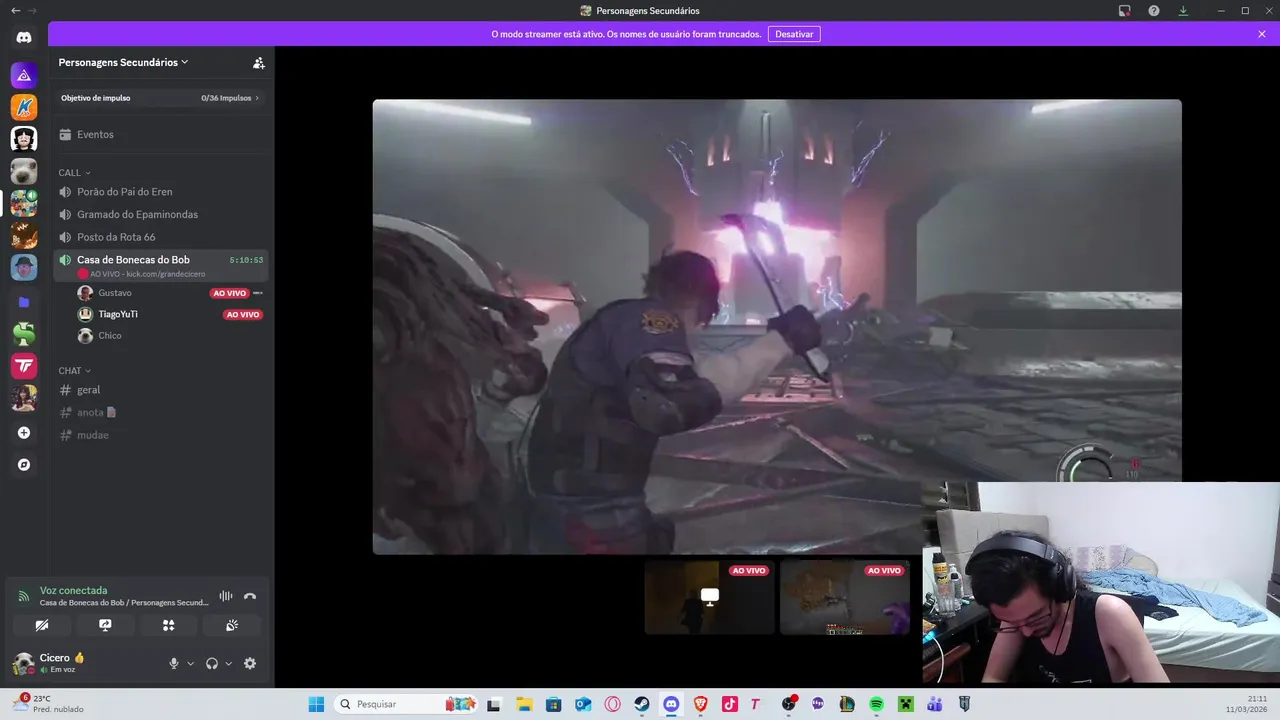
Task: Open Objetivo de impulso boost progress bar
Action: coord(160,98)
